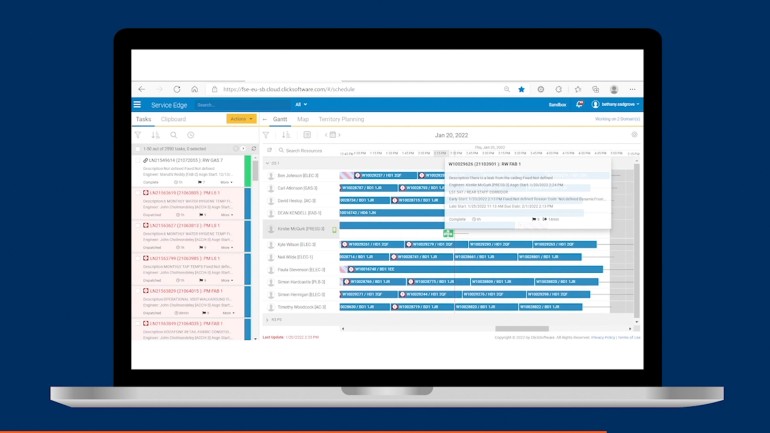The height and width of the screenshot is (433, 770).
Task: Click the pop-out icon beside Search Resources
Action: 269,150
